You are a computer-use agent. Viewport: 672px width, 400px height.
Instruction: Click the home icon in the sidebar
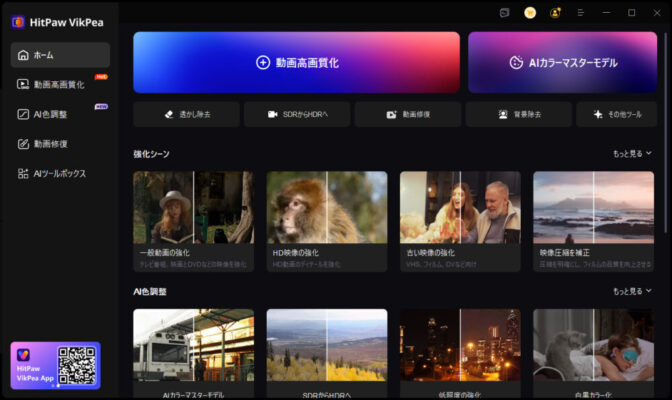23,55
